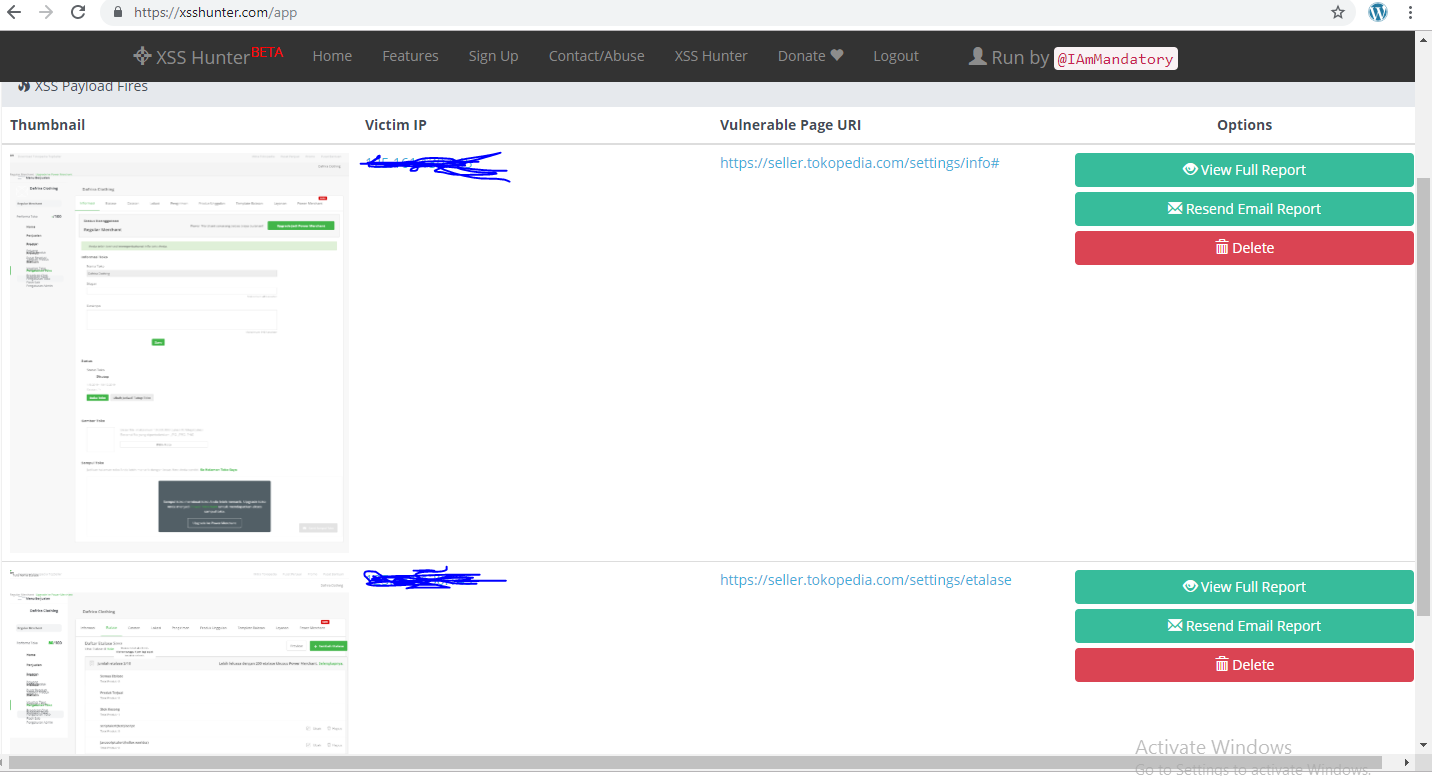Click the scrollbar up arrow
The height and width of the screenshot is (776, 1432).
pos(1424,39)
